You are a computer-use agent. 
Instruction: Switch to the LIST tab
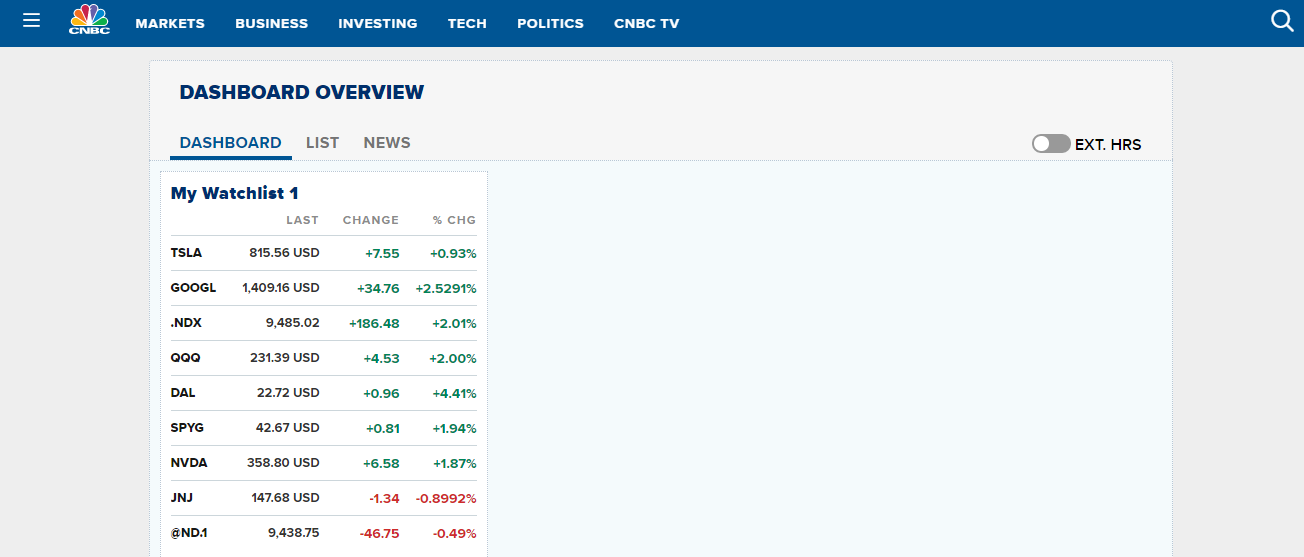click(x=322, y=143)
